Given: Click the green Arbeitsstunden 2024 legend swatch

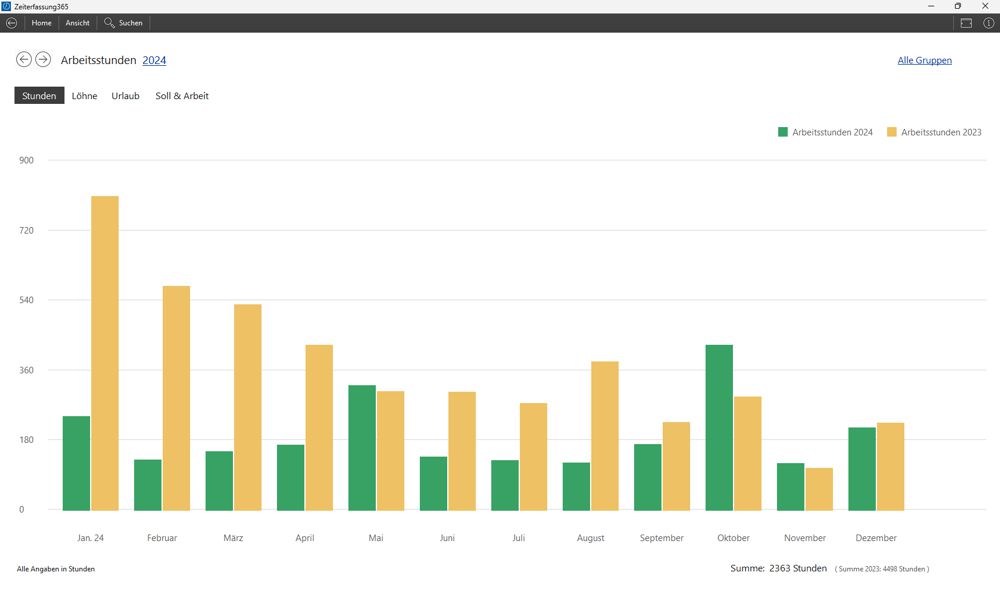Looking at the screenshot, I should [x=783, y=132].
